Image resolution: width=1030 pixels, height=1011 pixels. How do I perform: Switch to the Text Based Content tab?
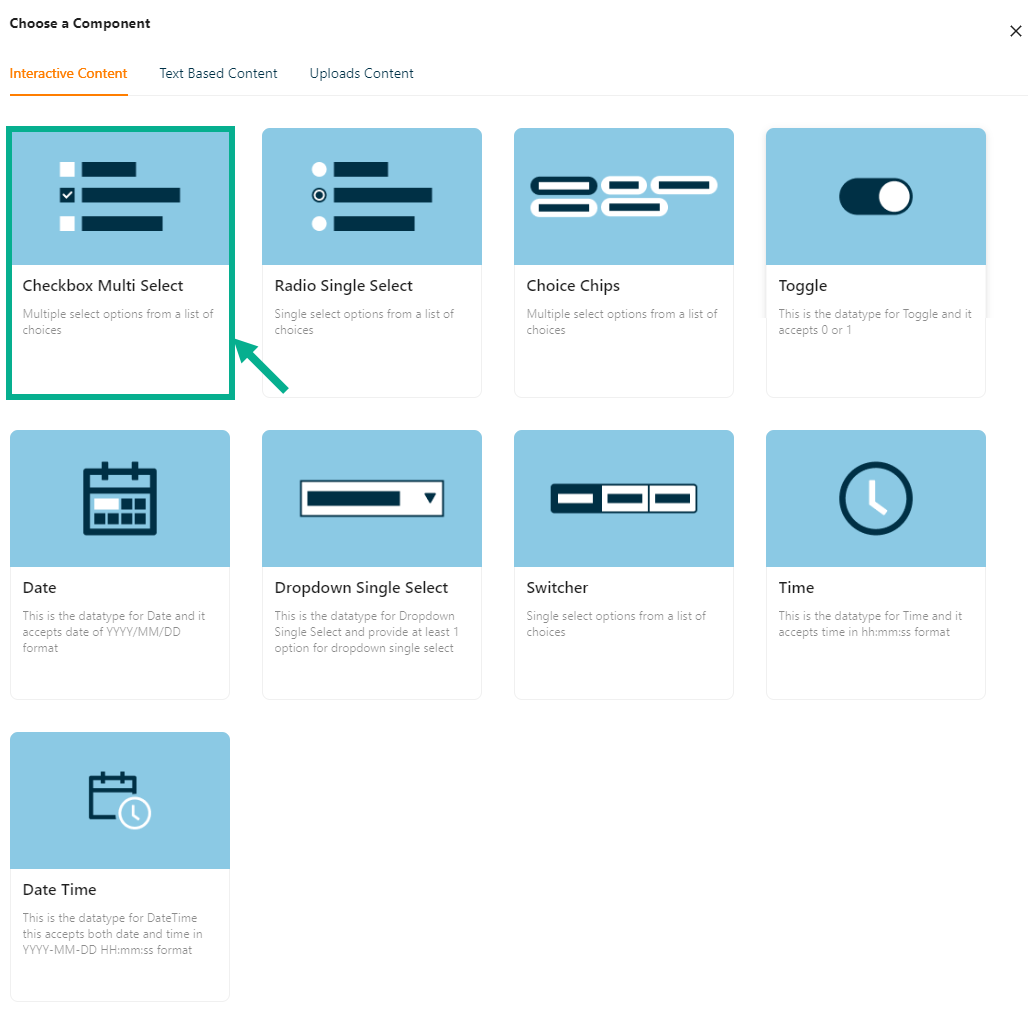pos(218,73)
